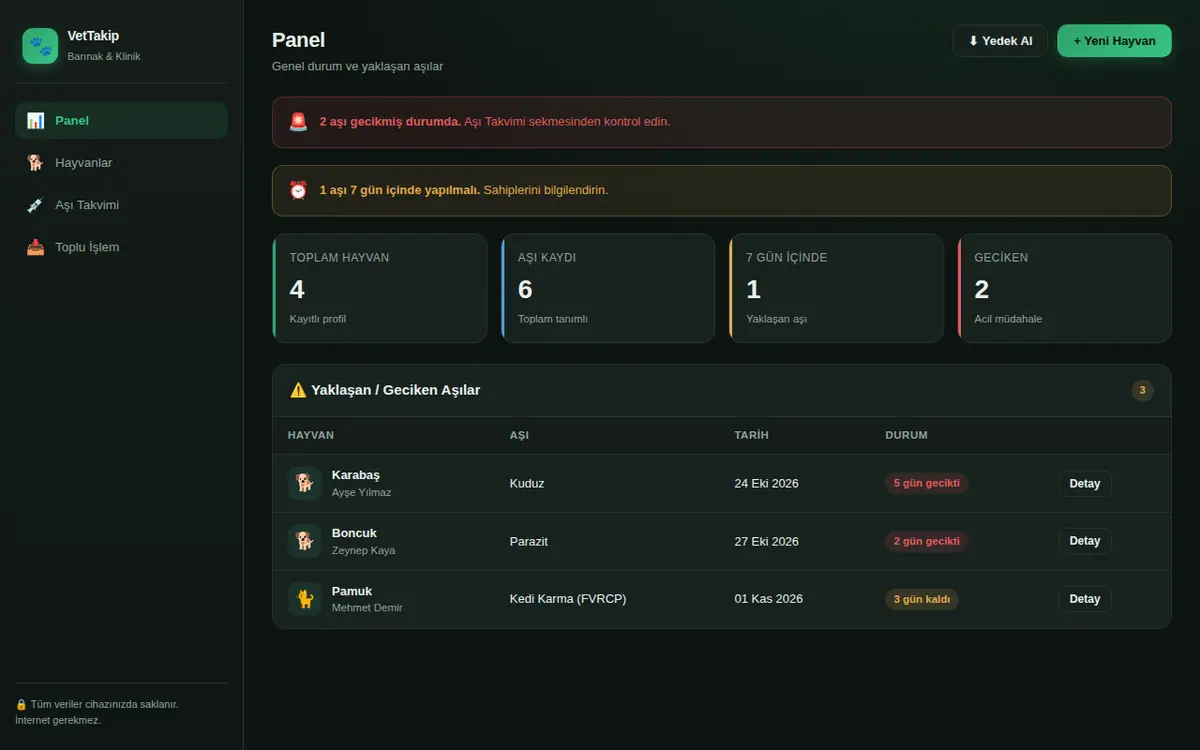Click the Yedek Al backup button
This screenshot has width=1200, height=750.
pyautogui.click(x=1000, y=41)
